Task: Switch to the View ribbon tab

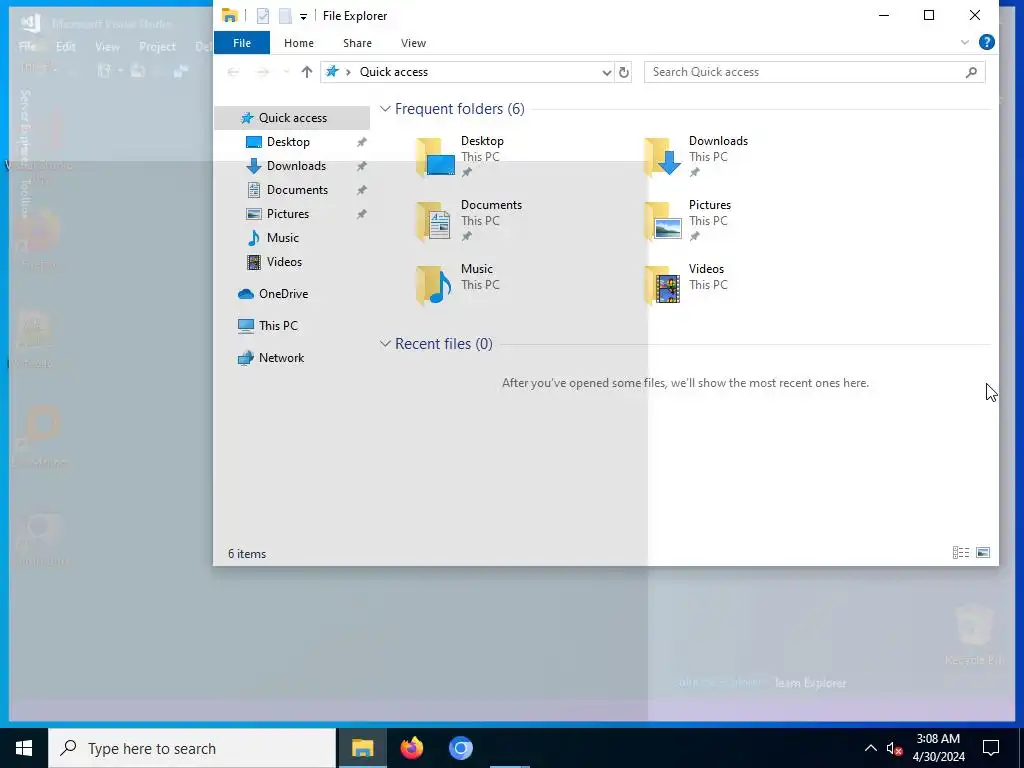Action: [413, 43]
